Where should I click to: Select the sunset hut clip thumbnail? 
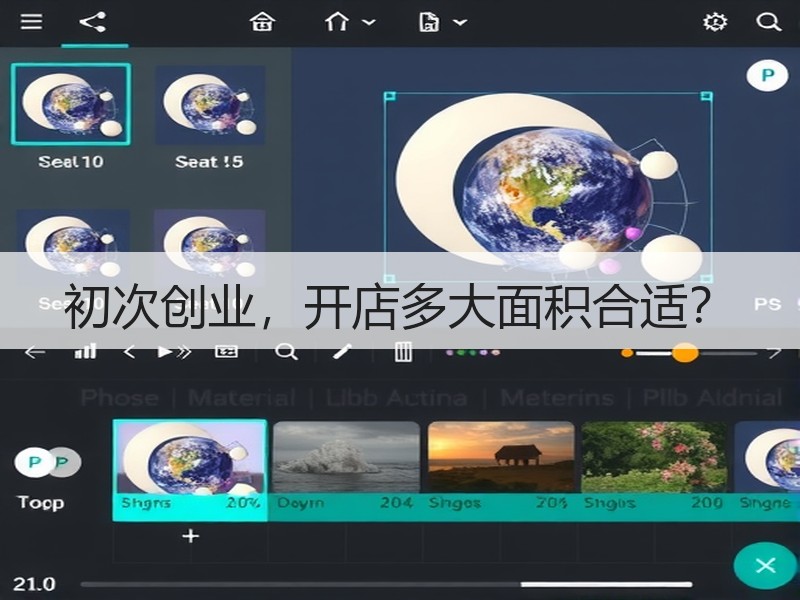tap(501, 457)
